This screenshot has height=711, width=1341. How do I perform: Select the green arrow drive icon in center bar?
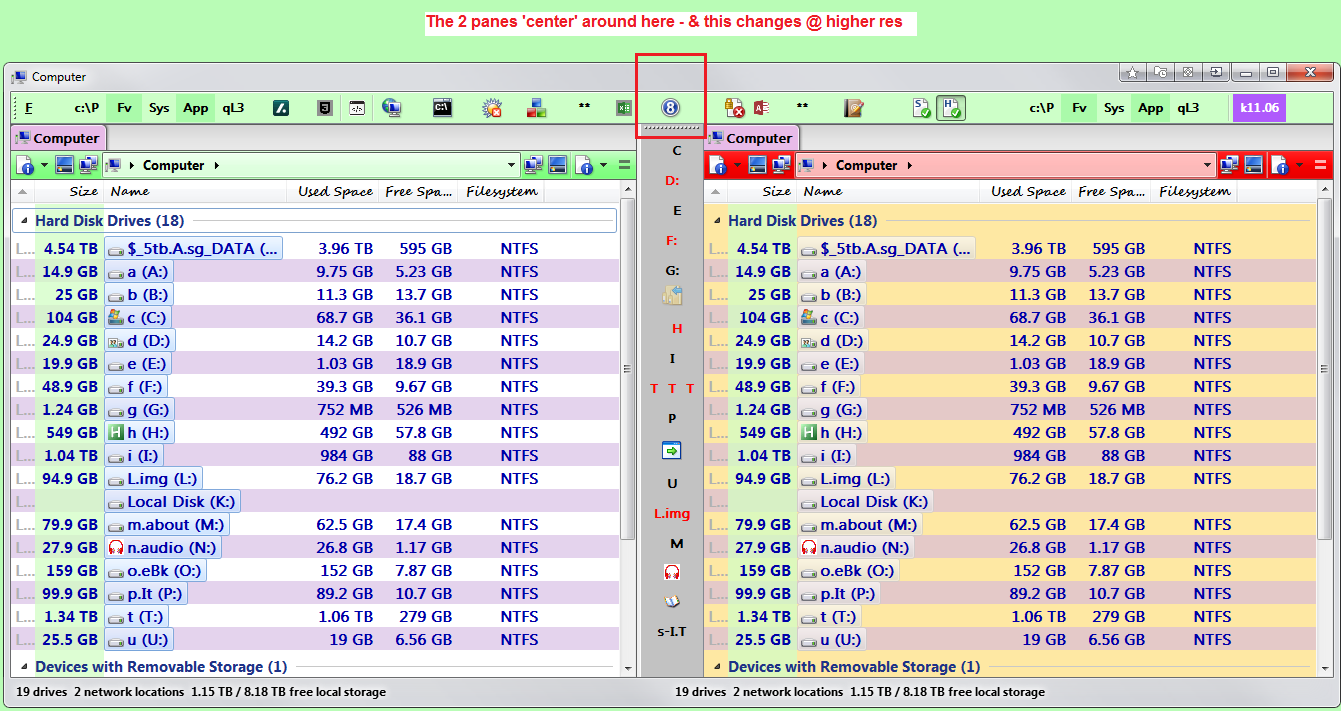tap(672, 450)
